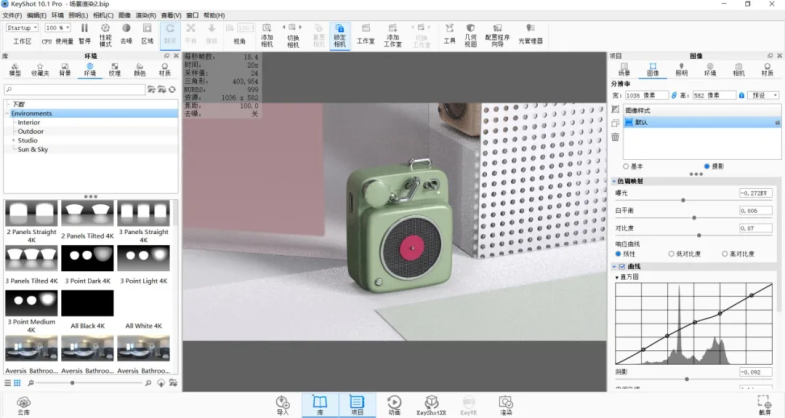Image resolution: width=785 pixels, height=418 pixels.
Task: Click the Exposure slider handle
Action: tap(683, 200)
